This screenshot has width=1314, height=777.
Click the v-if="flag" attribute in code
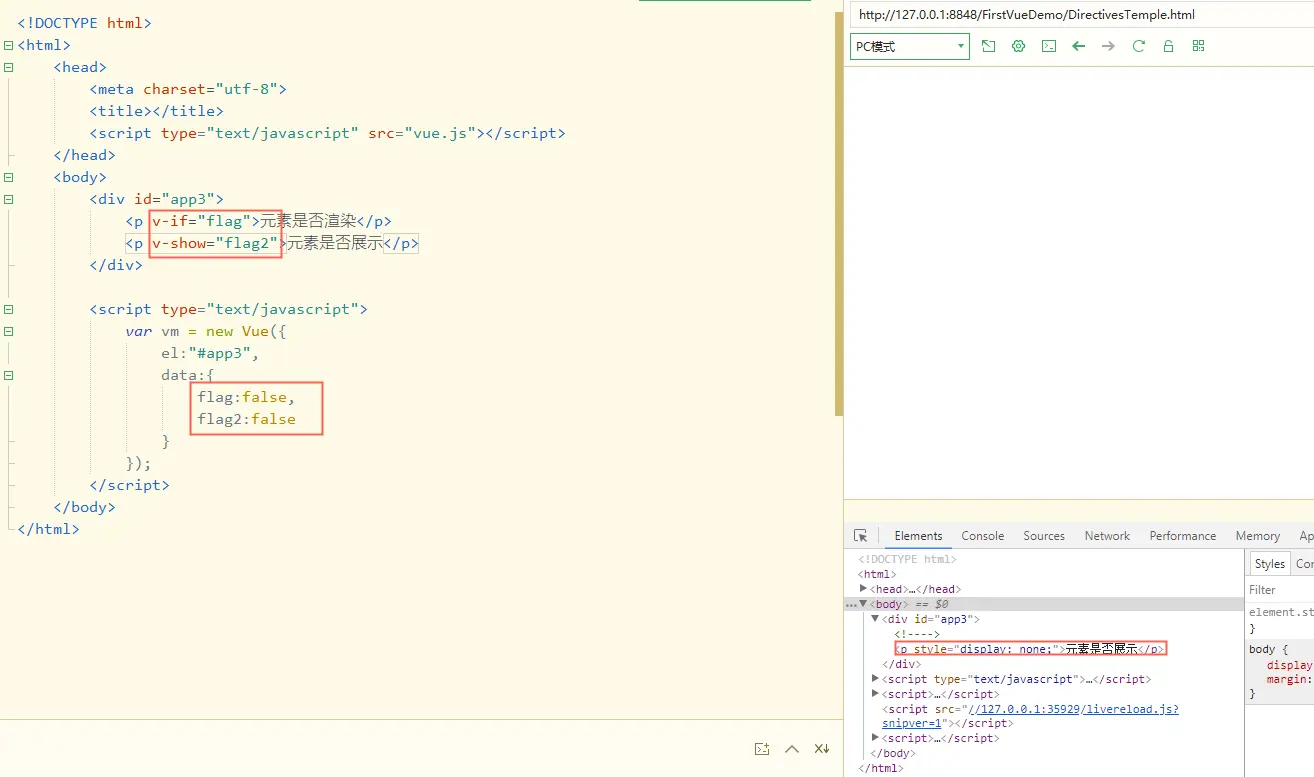coord(201,221)
